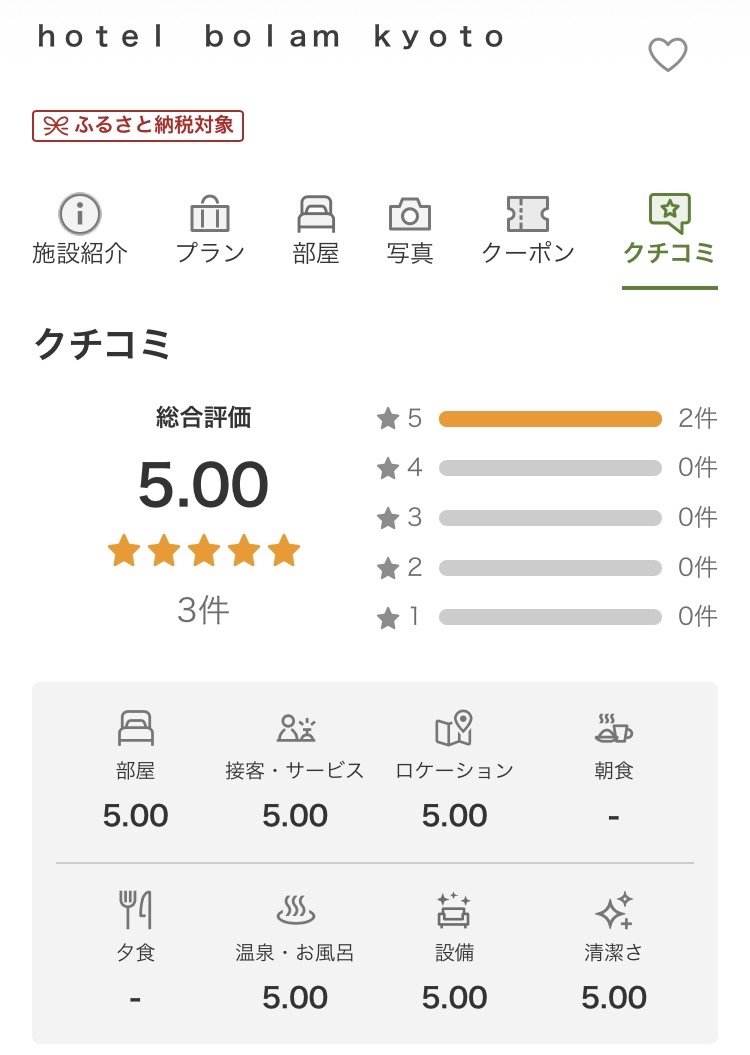Tap the heart favorite icon
Viewport: 750px width, 1055px height.
tap(668, 54)
